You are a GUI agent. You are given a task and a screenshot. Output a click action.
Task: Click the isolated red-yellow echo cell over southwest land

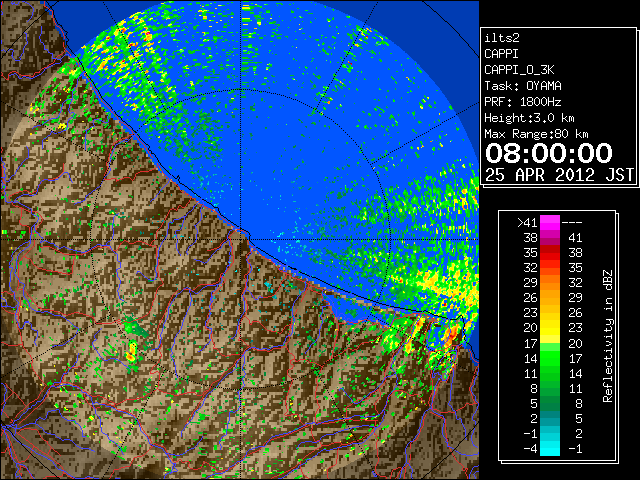click(131, 352)
